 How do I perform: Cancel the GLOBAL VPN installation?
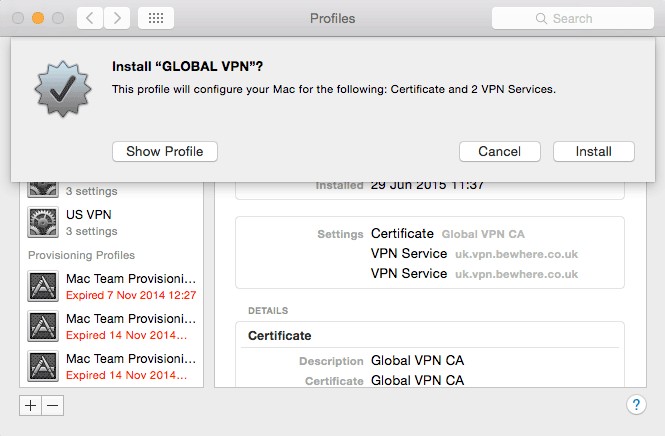coord(500,151)
